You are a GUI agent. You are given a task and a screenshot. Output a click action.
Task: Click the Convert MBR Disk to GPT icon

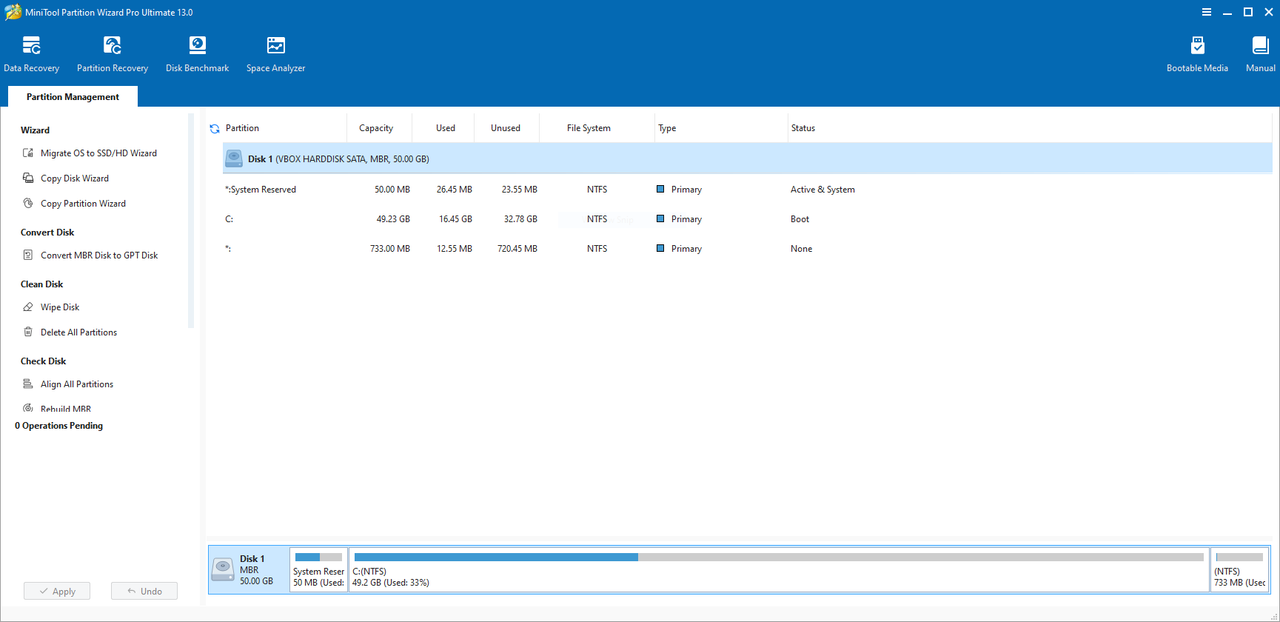(x=29, y=255)
